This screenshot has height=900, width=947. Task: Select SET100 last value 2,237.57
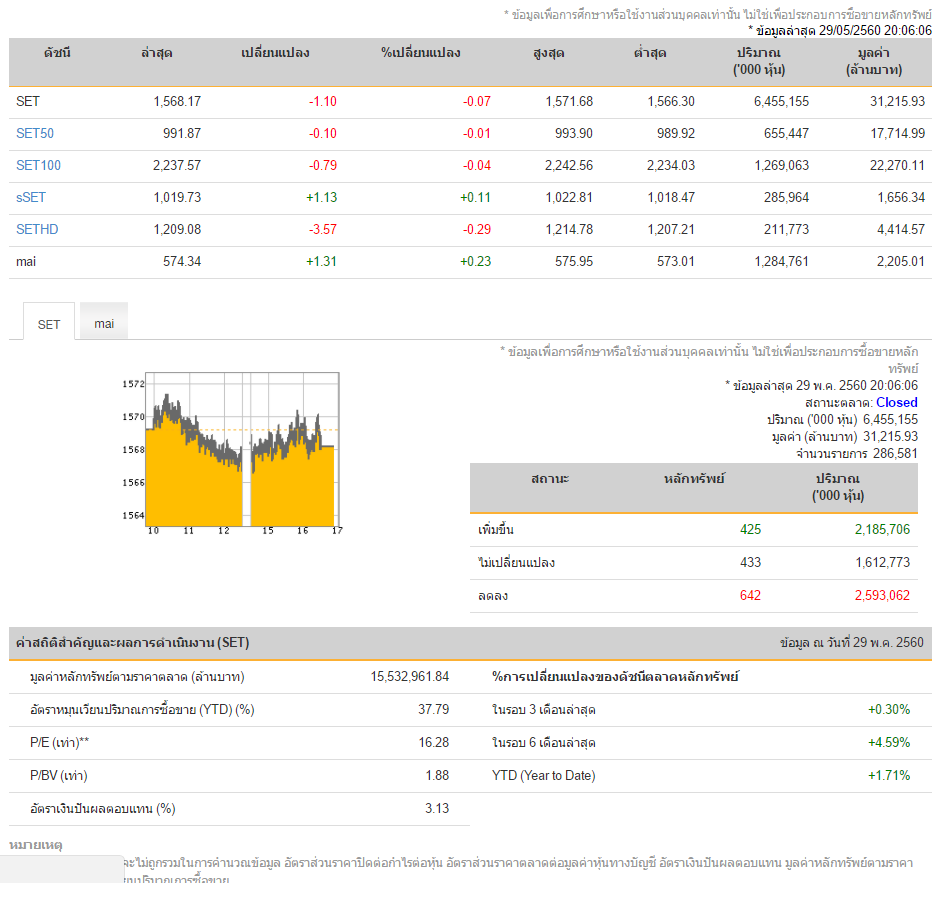click(177, 166)
